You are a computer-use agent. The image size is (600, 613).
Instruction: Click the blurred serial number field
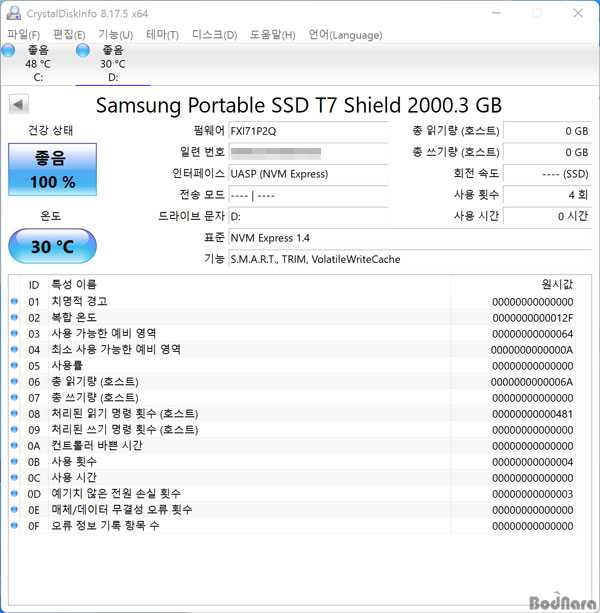pyautogui.click(x=308, y=152)
